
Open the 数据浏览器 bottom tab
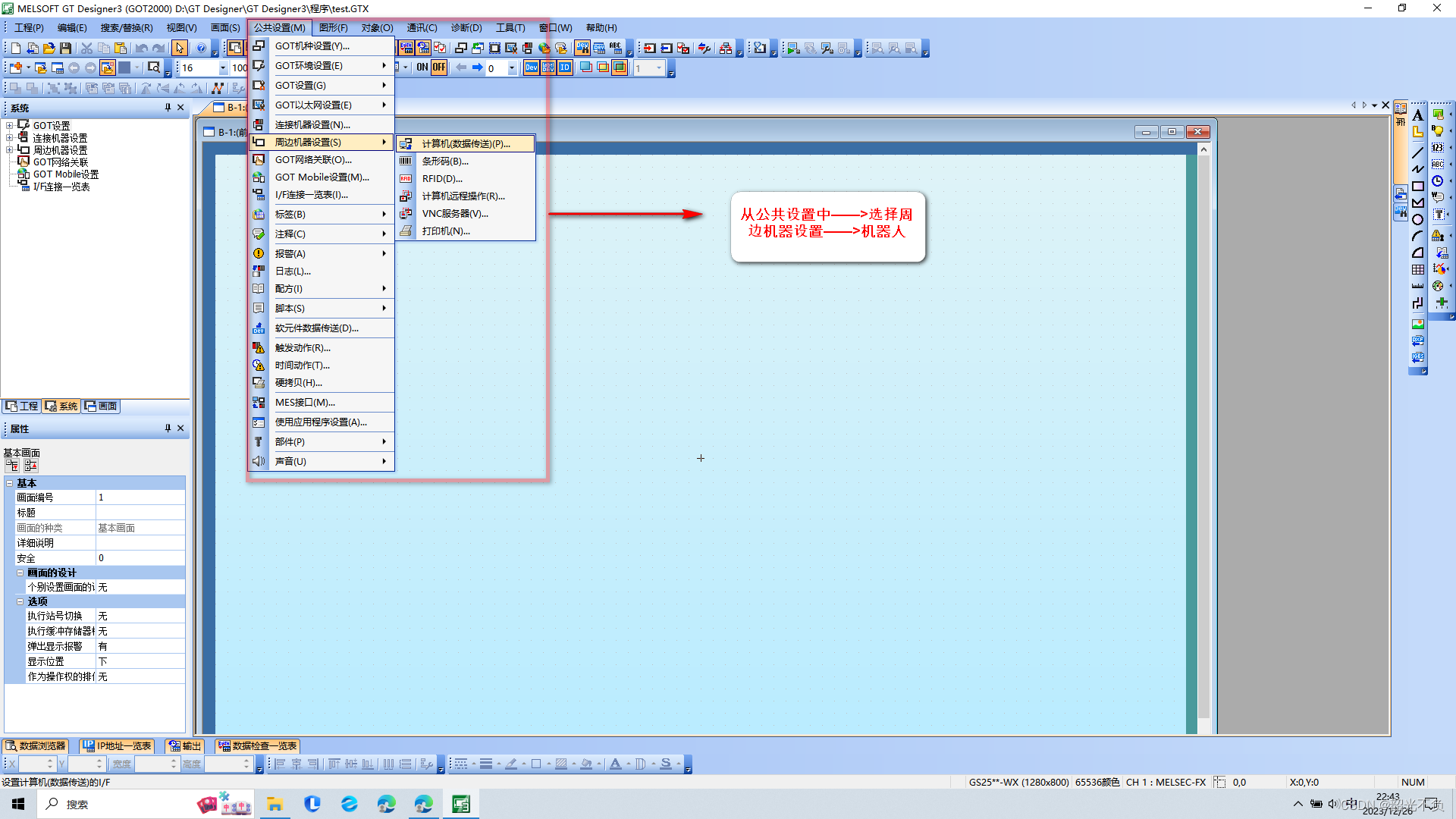coord(36,746)
